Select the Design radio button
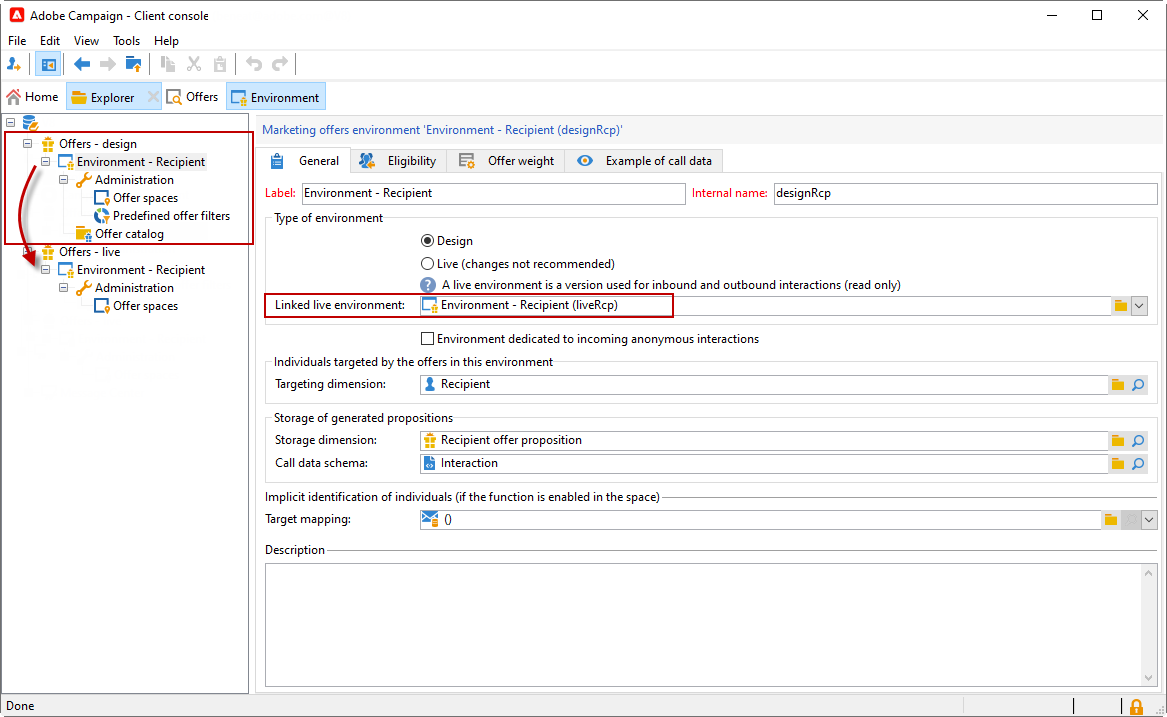1167x717 pixels. [427, 241]
